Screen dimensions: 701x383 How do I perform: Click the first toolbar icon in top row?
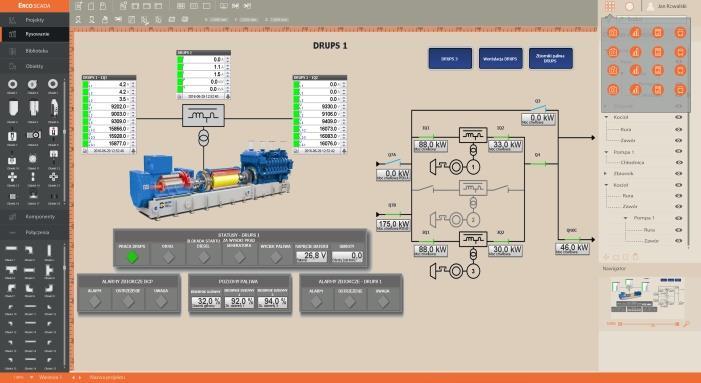coord(79,6)
